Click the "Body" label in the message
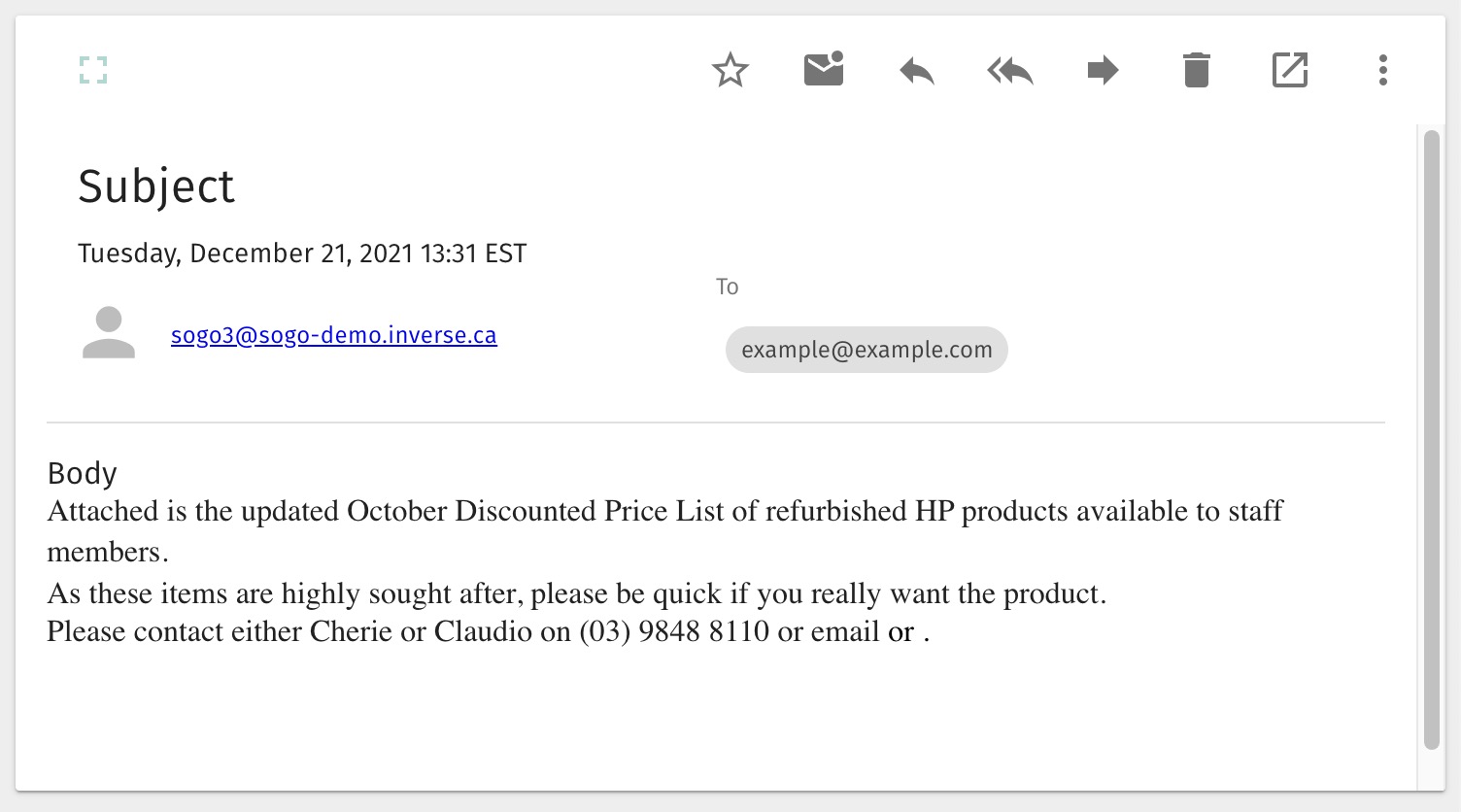The width and height of the screenshot is (1461, 812). click(x=83, y=473)
